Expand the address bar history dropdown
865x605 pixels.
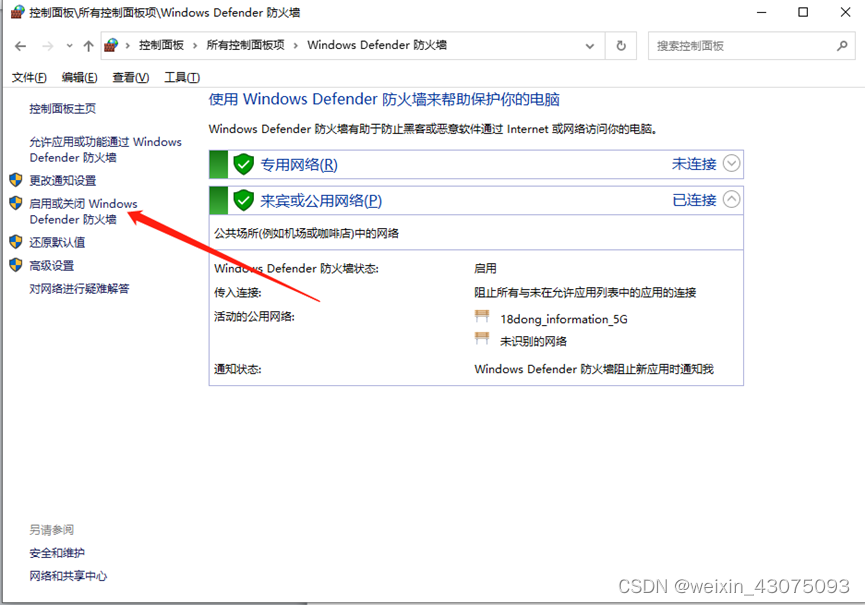pyautogui.click(x=590, y=46)
